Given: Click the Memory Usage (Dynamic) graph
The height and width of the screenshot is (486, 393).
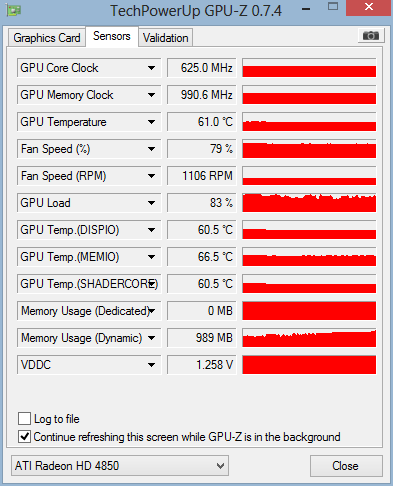Looking at the screenshot, I should click(309, 338).
